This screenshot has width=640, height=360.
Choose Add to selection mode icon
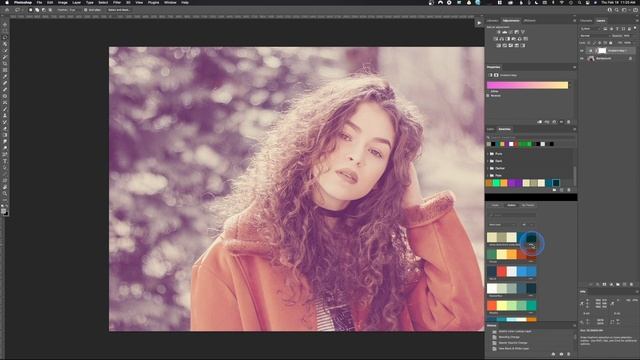point(37,10)
